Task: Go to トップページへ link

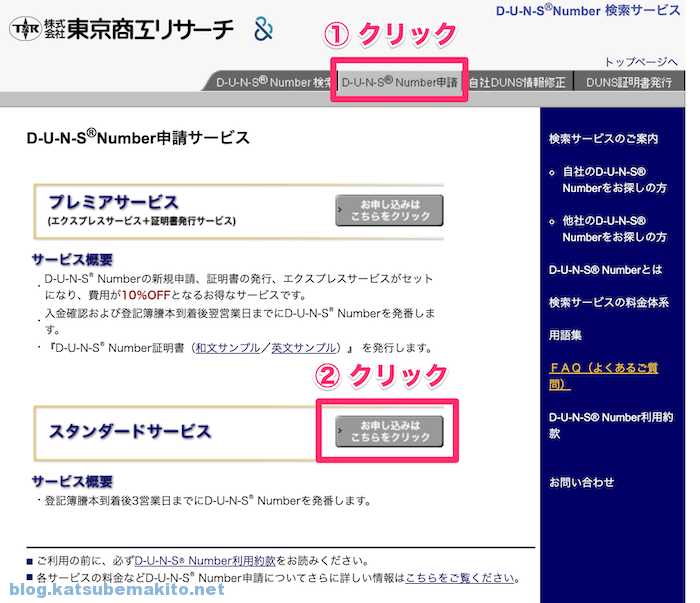Action: (x=641, y=62)
